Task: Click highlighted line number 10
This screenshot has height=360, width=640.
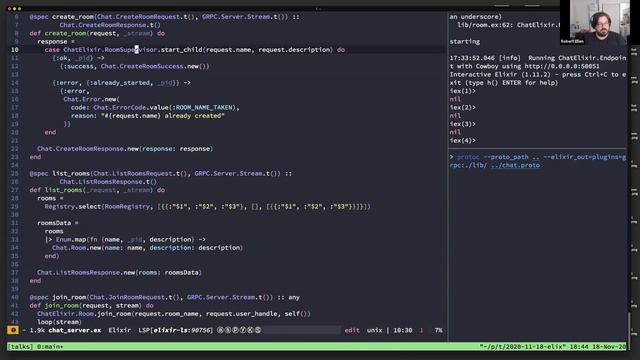Action: point(15,50)
